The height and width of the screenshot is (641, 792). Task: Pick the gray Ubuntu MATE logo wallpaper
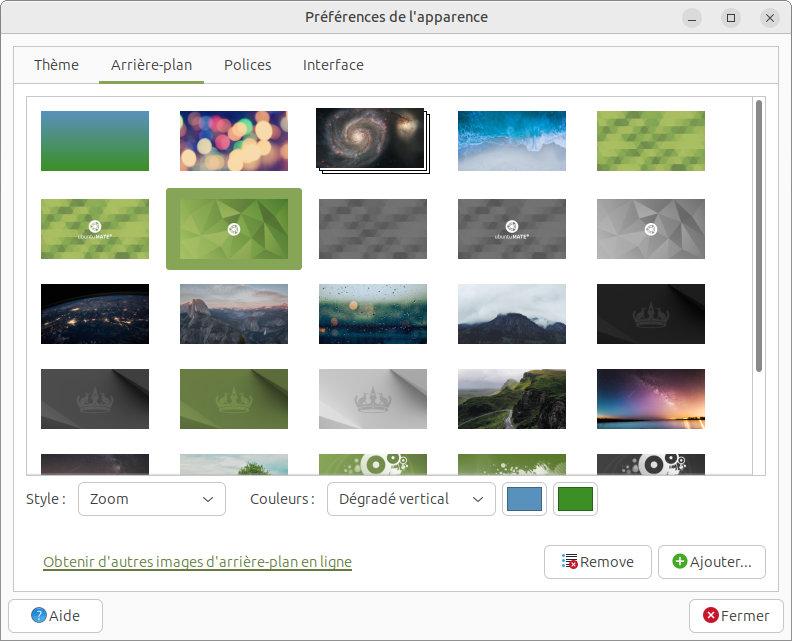point(511,228)
